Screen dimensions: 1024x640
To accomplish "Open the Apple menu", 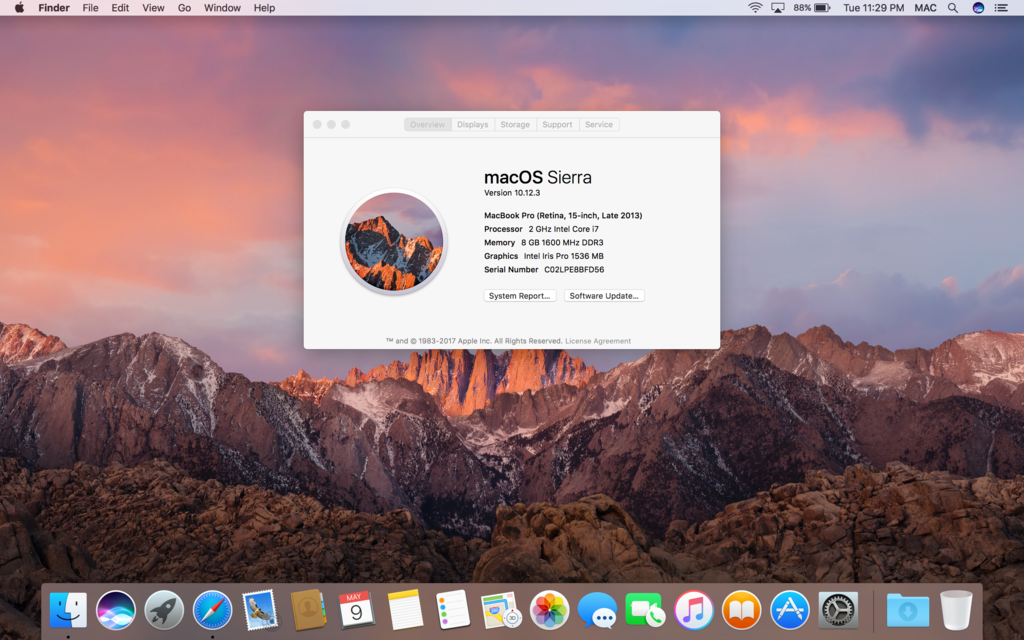I will (x=19, y=8).
